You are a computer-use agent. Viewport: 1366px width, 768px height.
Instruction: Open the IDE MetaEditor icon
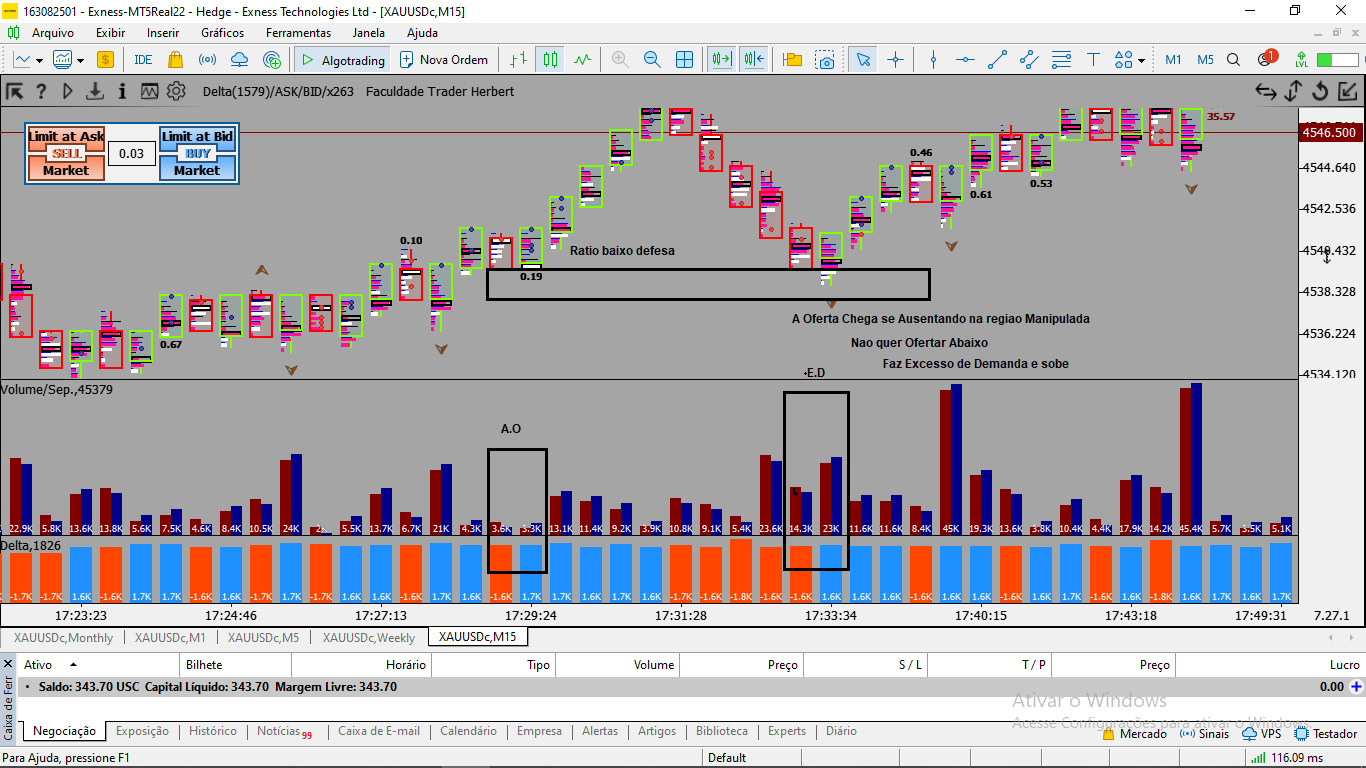143,60
